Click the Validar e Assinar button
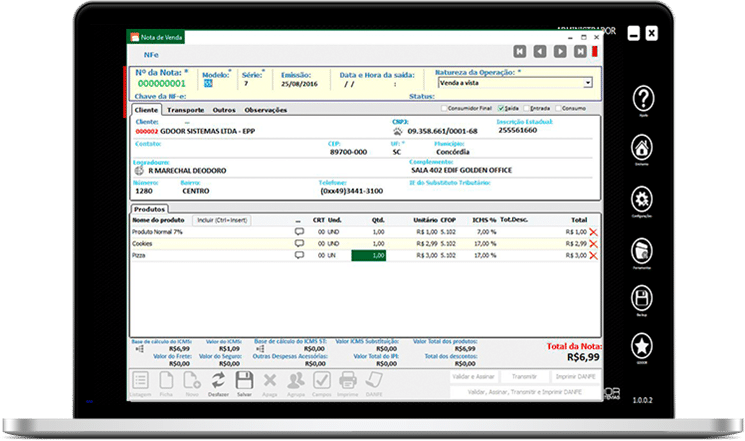 coord(475,379)
